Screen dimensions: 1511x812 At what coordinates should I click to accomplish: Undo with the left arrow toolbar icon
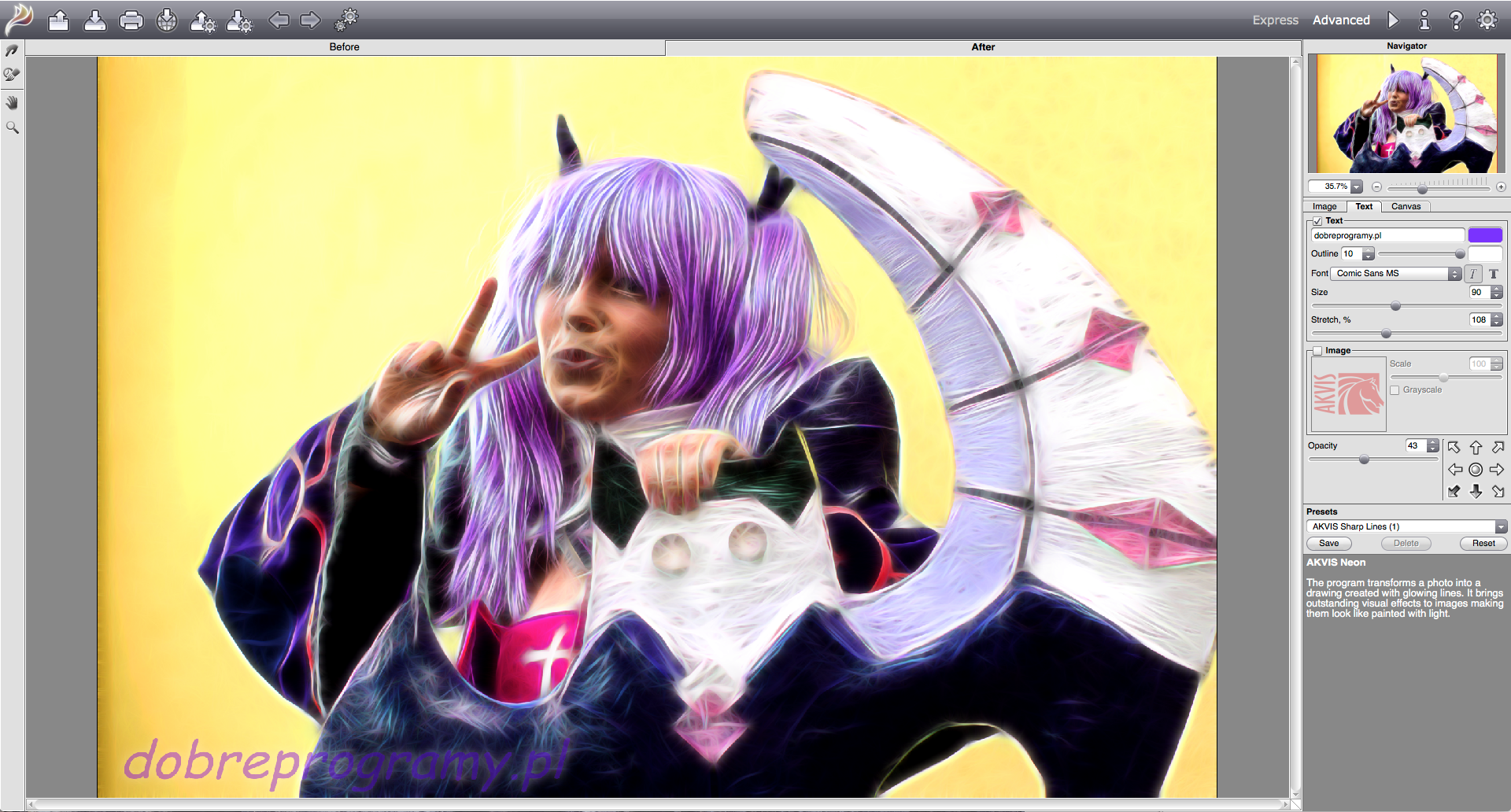pos(279,20)
